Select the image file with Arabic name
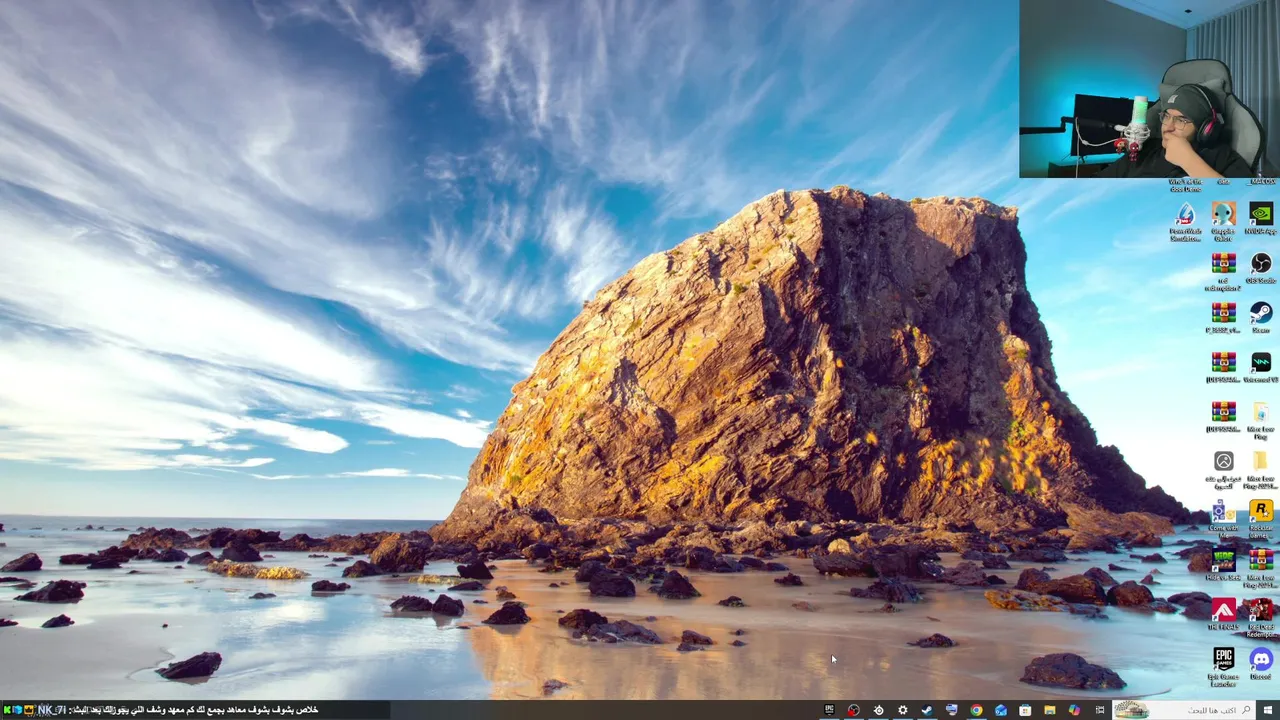1280x720 pixels. coord(1223,469)
